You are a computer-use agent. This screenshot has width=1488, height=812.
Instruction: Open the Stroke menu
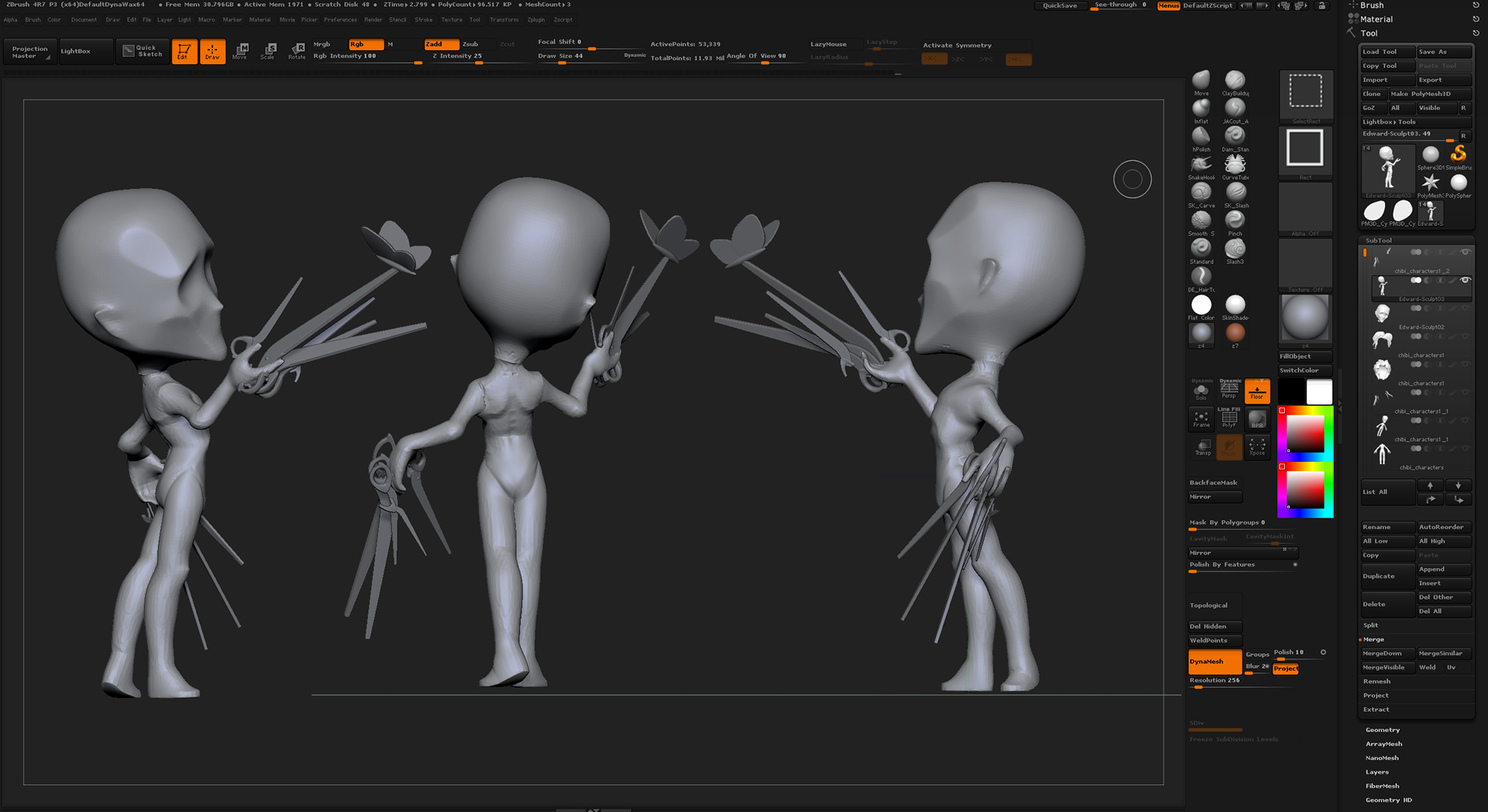(424, 19)
